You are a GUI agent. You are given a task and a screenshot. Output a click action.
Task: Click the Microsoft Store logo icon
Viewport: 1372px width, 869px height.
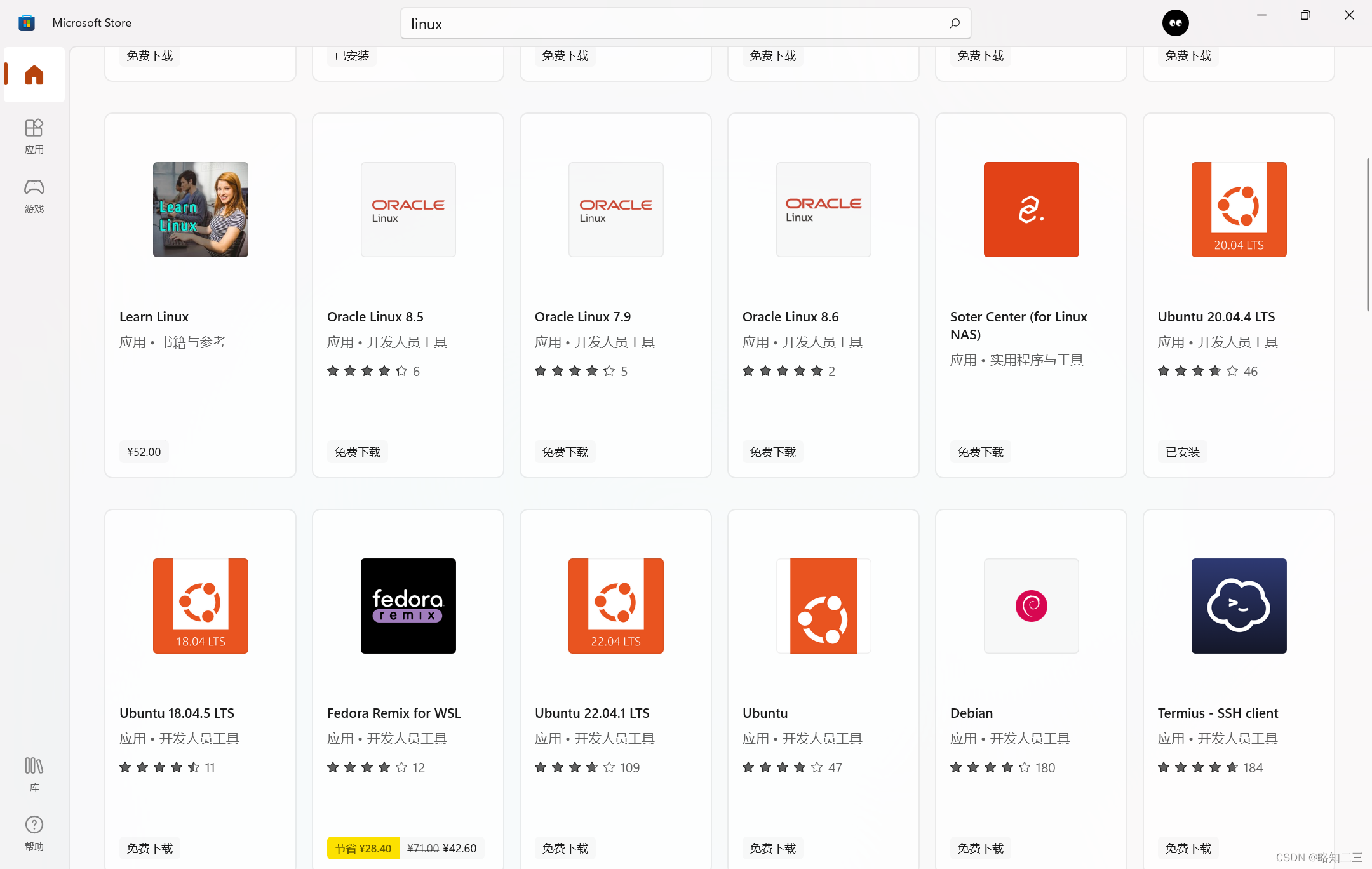click(x=27, y=23)
